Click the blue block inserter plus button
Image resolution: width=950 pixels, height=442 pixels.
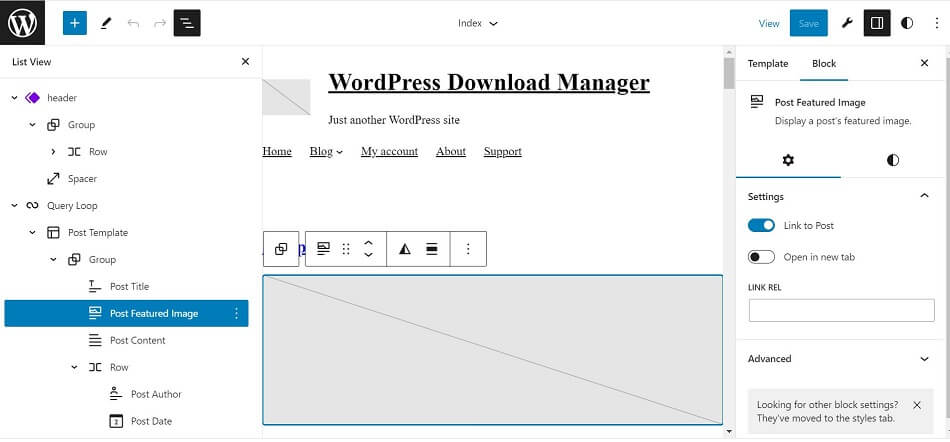click(x=75, y=23)
